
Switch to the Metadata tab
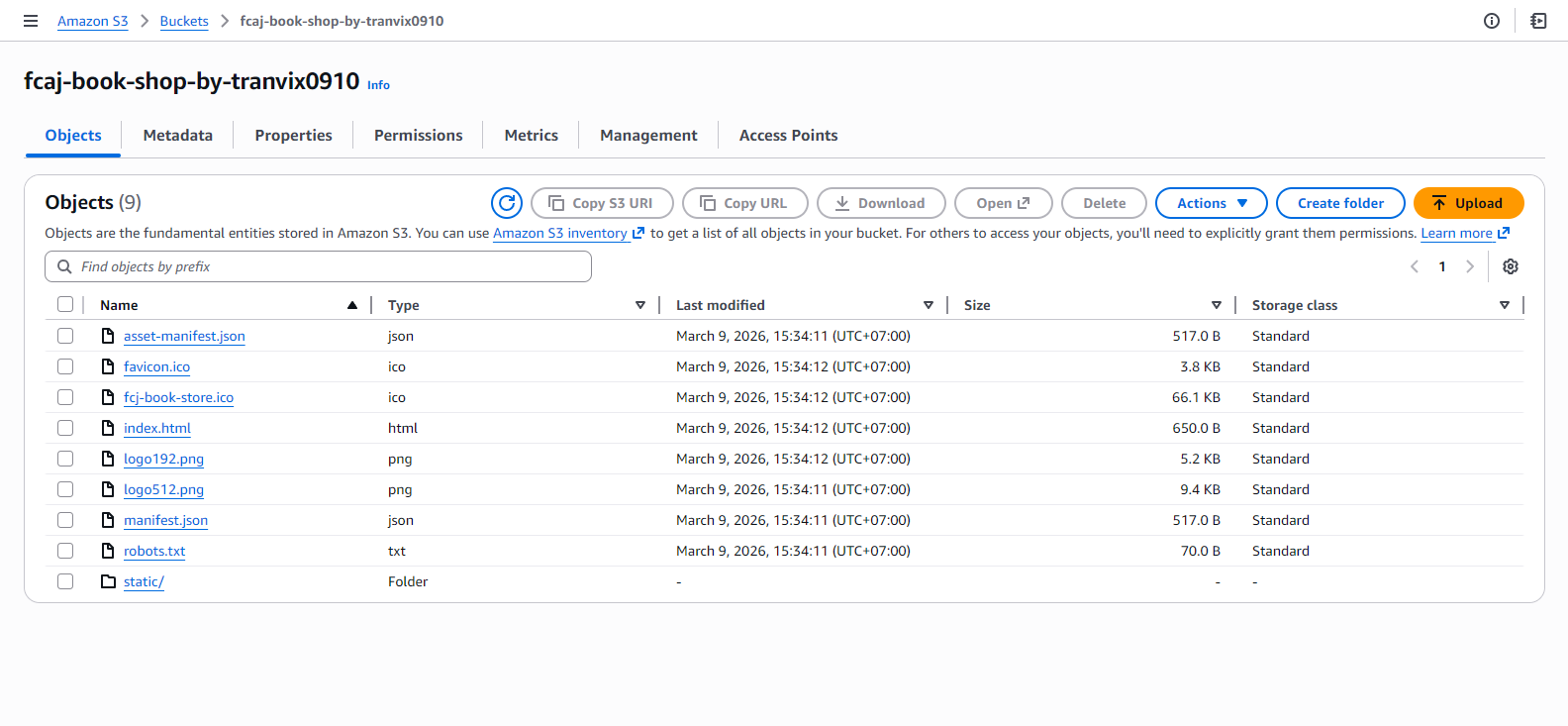pos(178,136)
